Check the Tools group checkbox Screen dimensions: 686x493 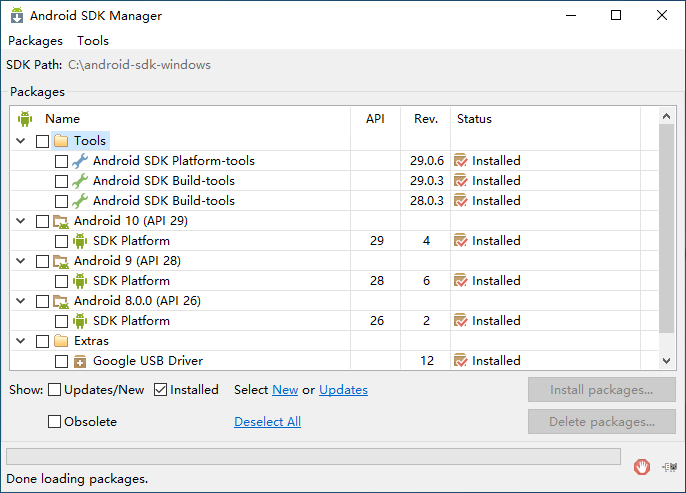pos(42,141)
